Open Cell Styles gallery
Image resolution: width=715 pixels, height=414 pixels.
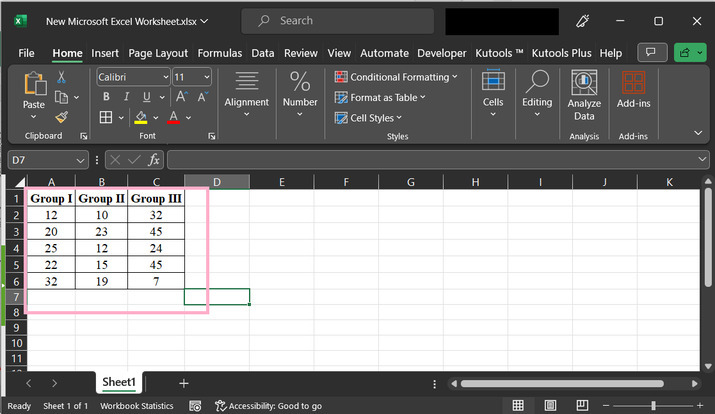pos(368,118)
